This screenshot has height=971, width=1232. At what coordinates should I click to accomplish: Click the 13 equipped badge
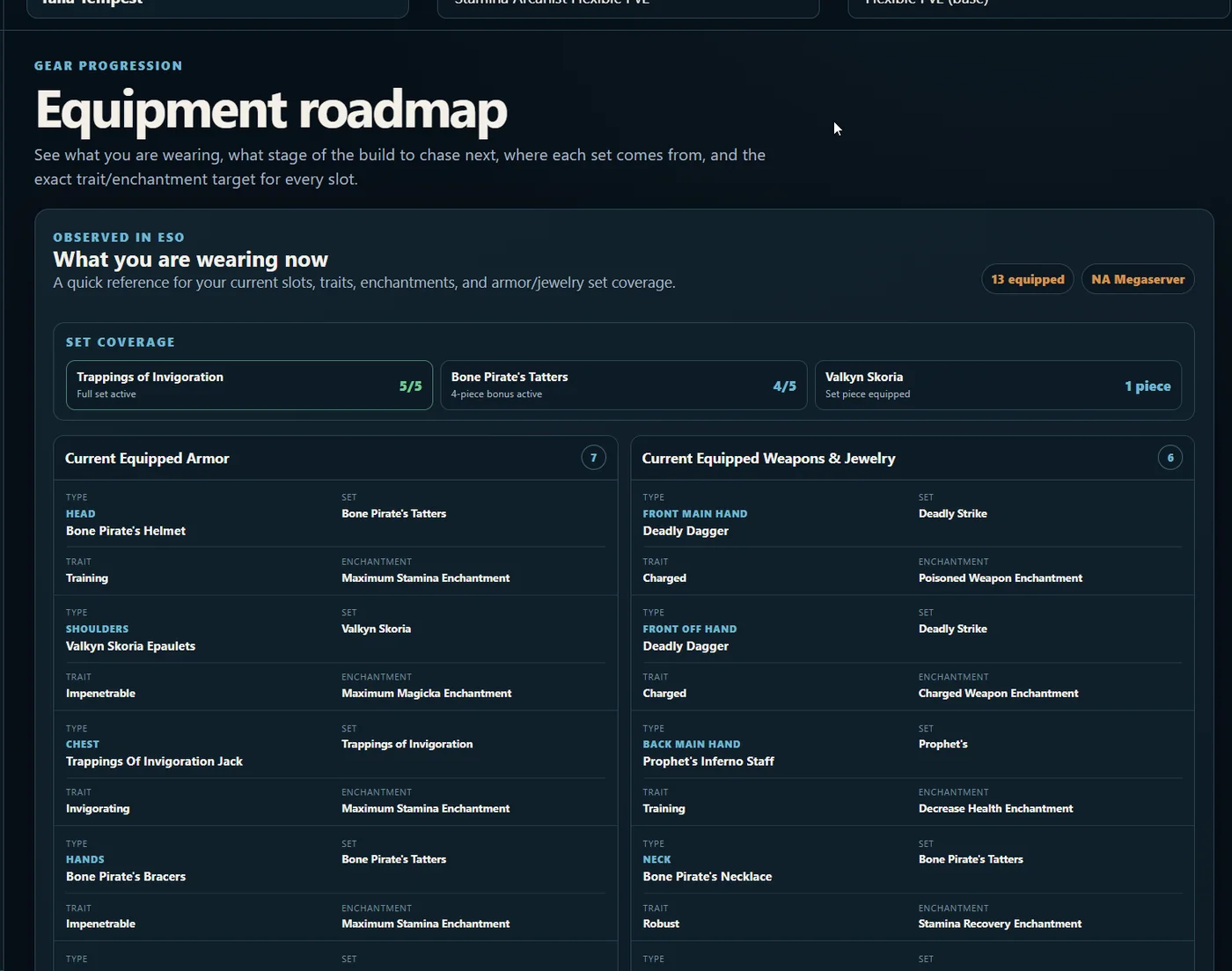(x=1027, y=279)
